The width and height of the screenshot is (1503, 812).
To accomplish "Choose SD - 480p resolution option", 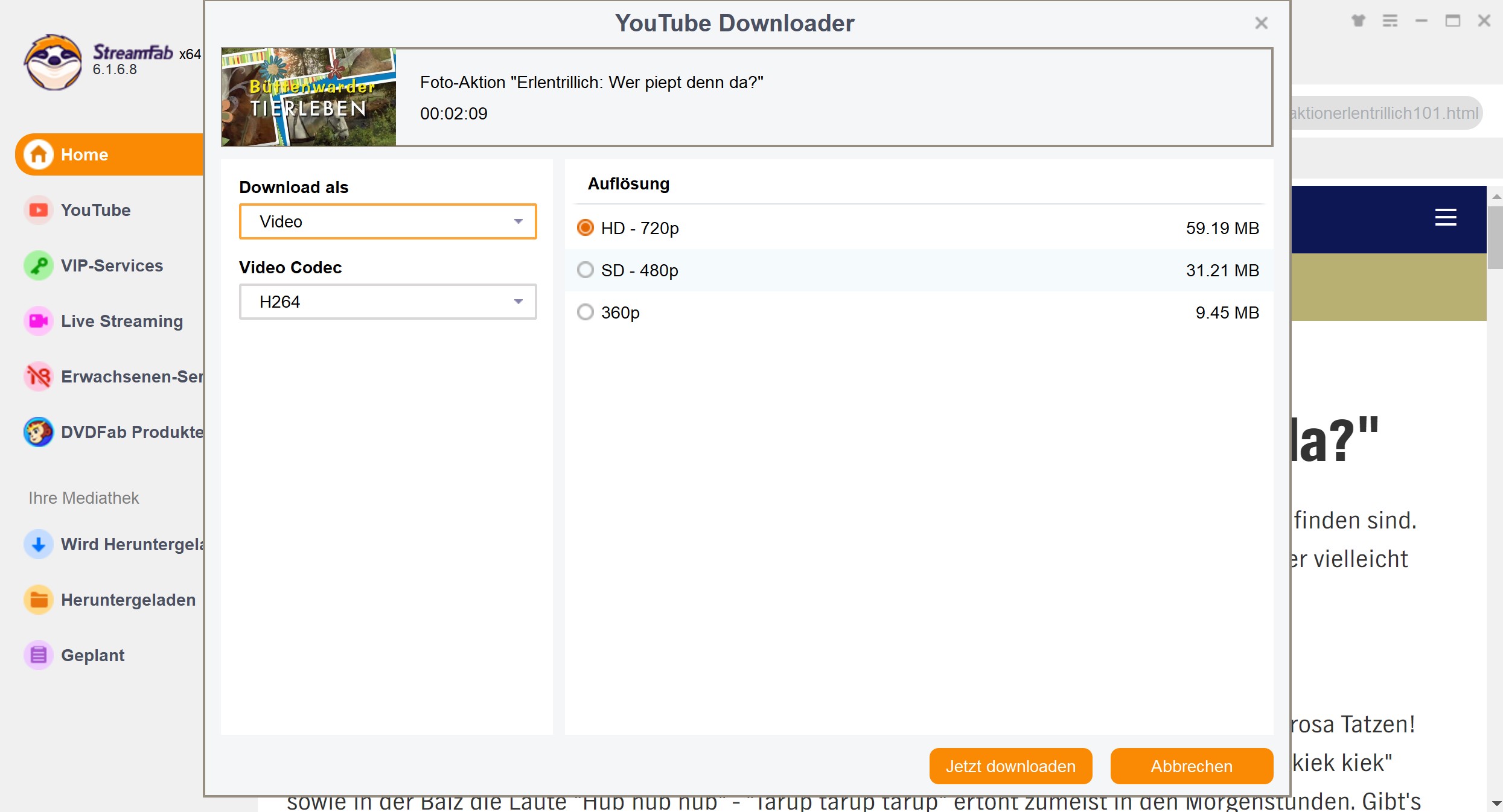I will 585,270.
